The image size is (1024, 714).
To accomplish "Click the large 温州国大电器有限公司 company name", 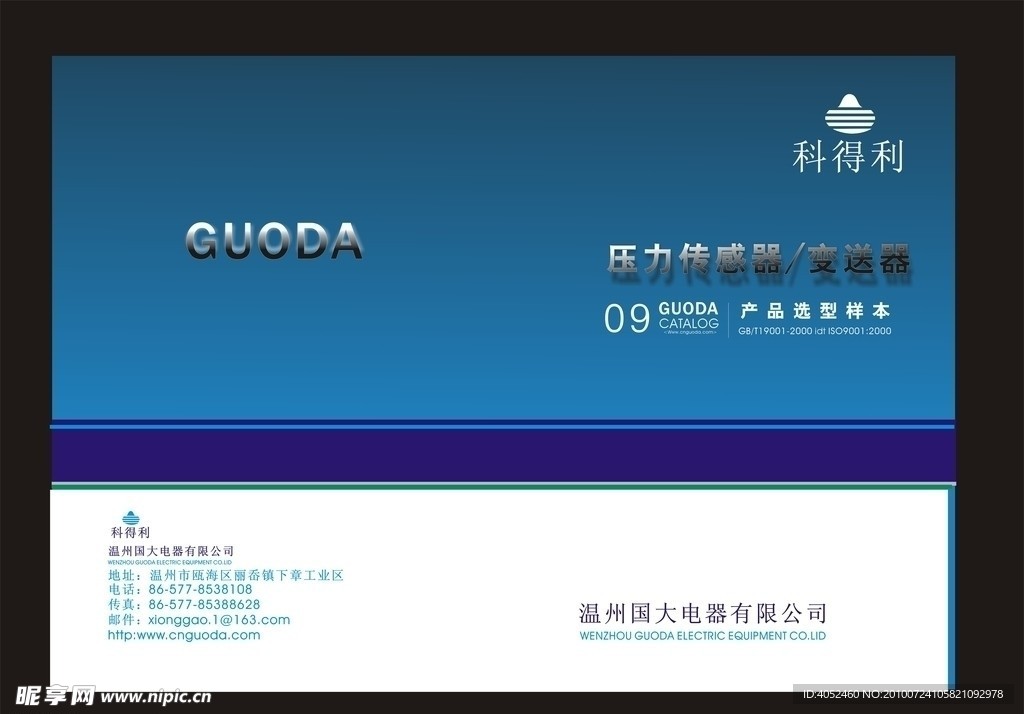I will click(x=703, y=613).
